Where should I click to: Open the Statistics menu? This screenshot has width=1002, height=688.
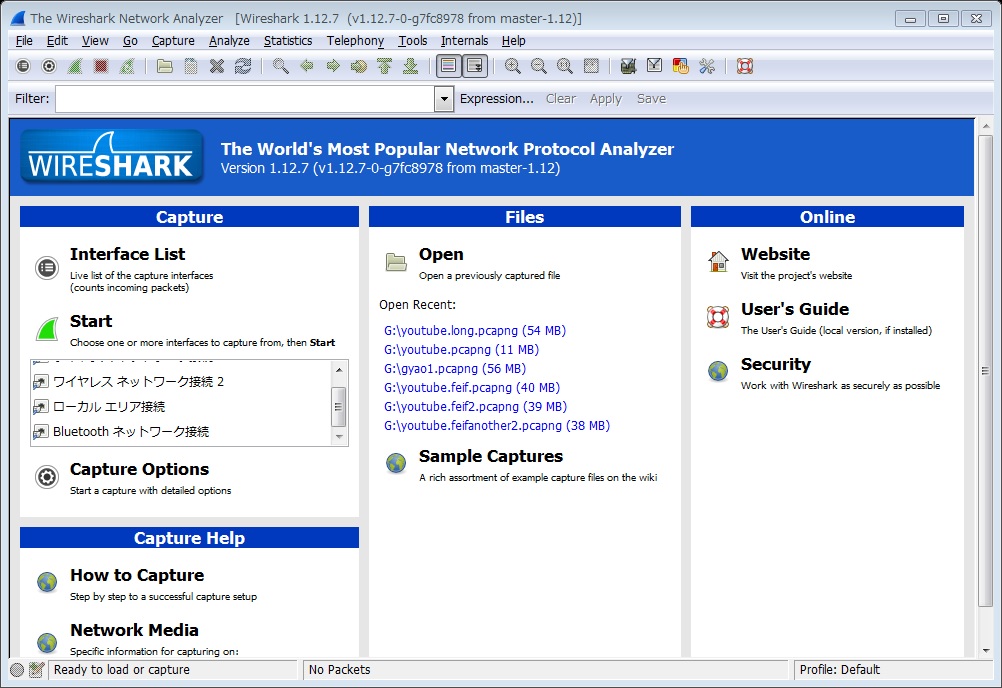click(x=288, y=41)
